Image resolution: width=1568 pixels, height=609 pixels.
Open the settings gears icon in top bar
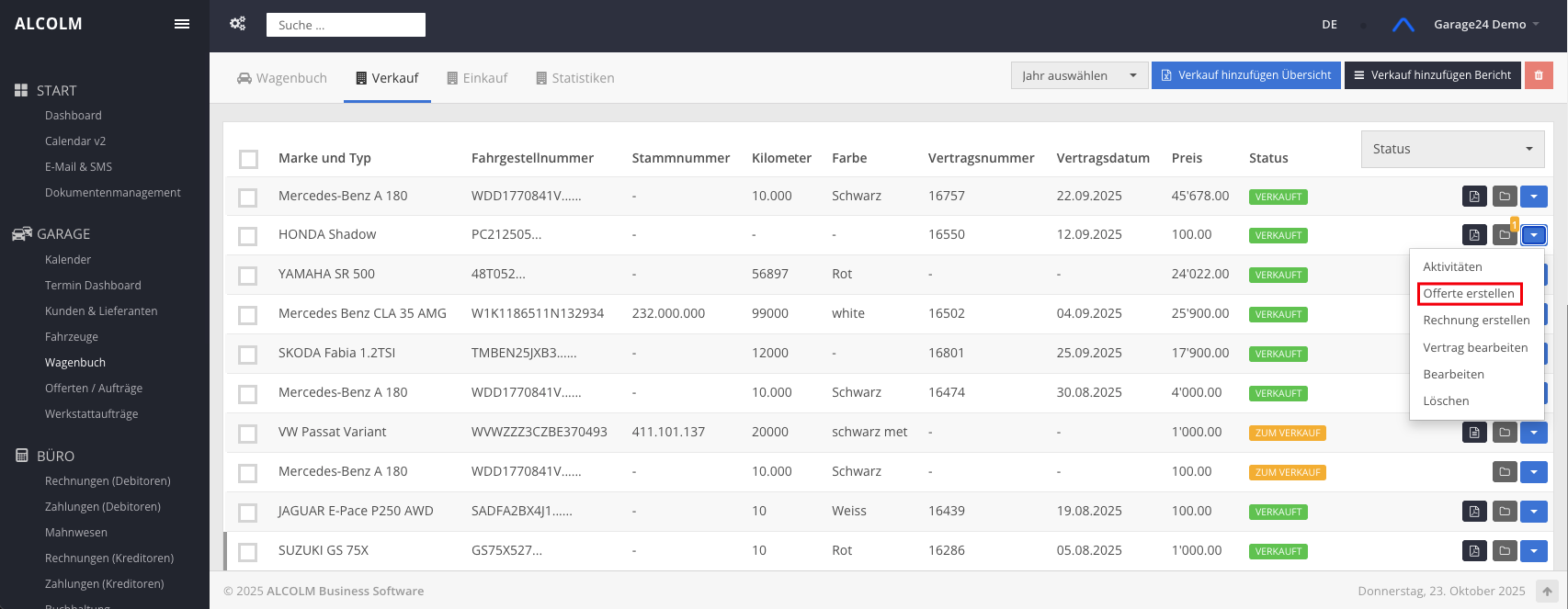pos(238,24)
